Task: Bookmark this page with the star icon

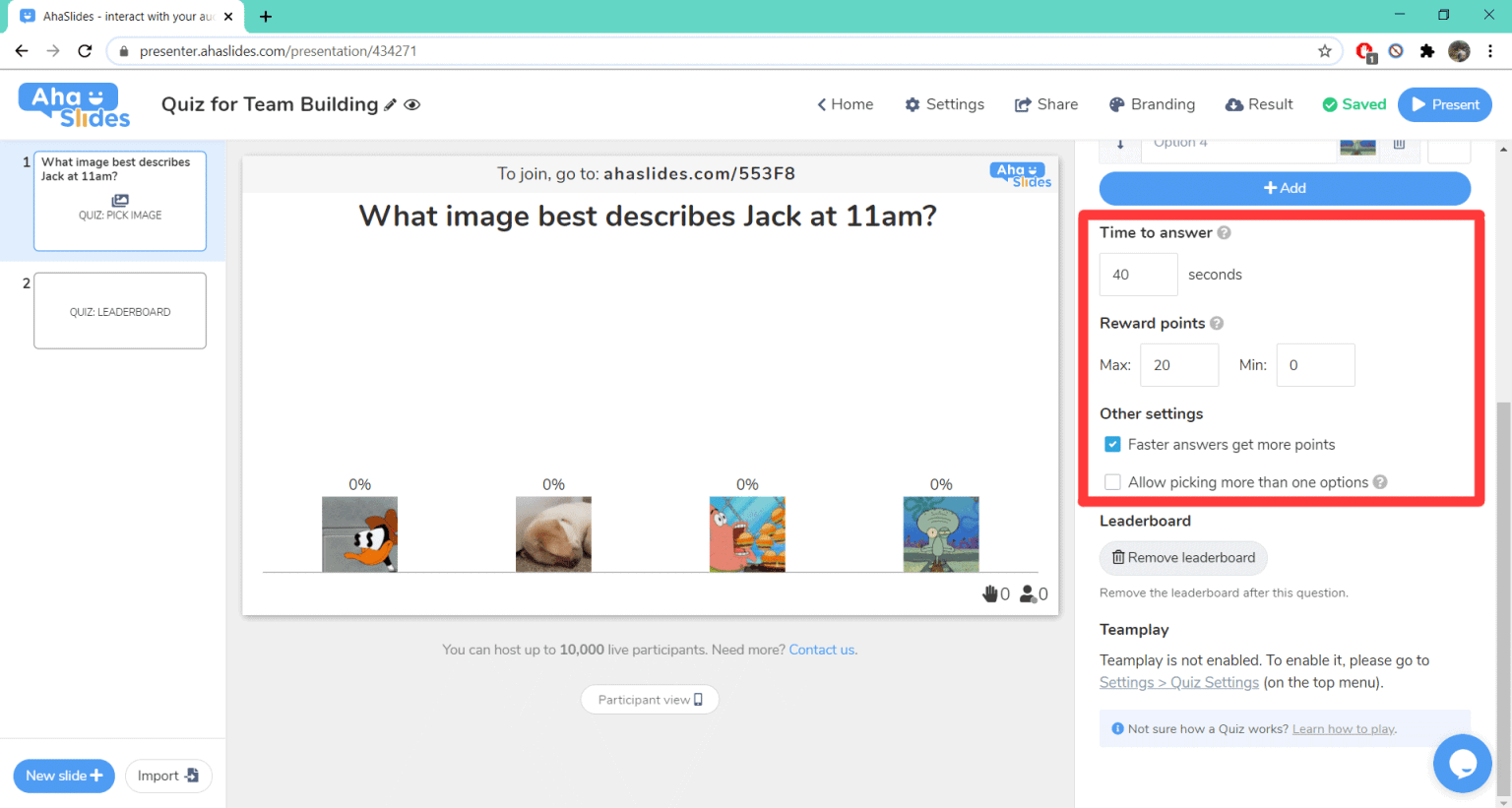Action: pyautogui.click(x=1325, y=50)
